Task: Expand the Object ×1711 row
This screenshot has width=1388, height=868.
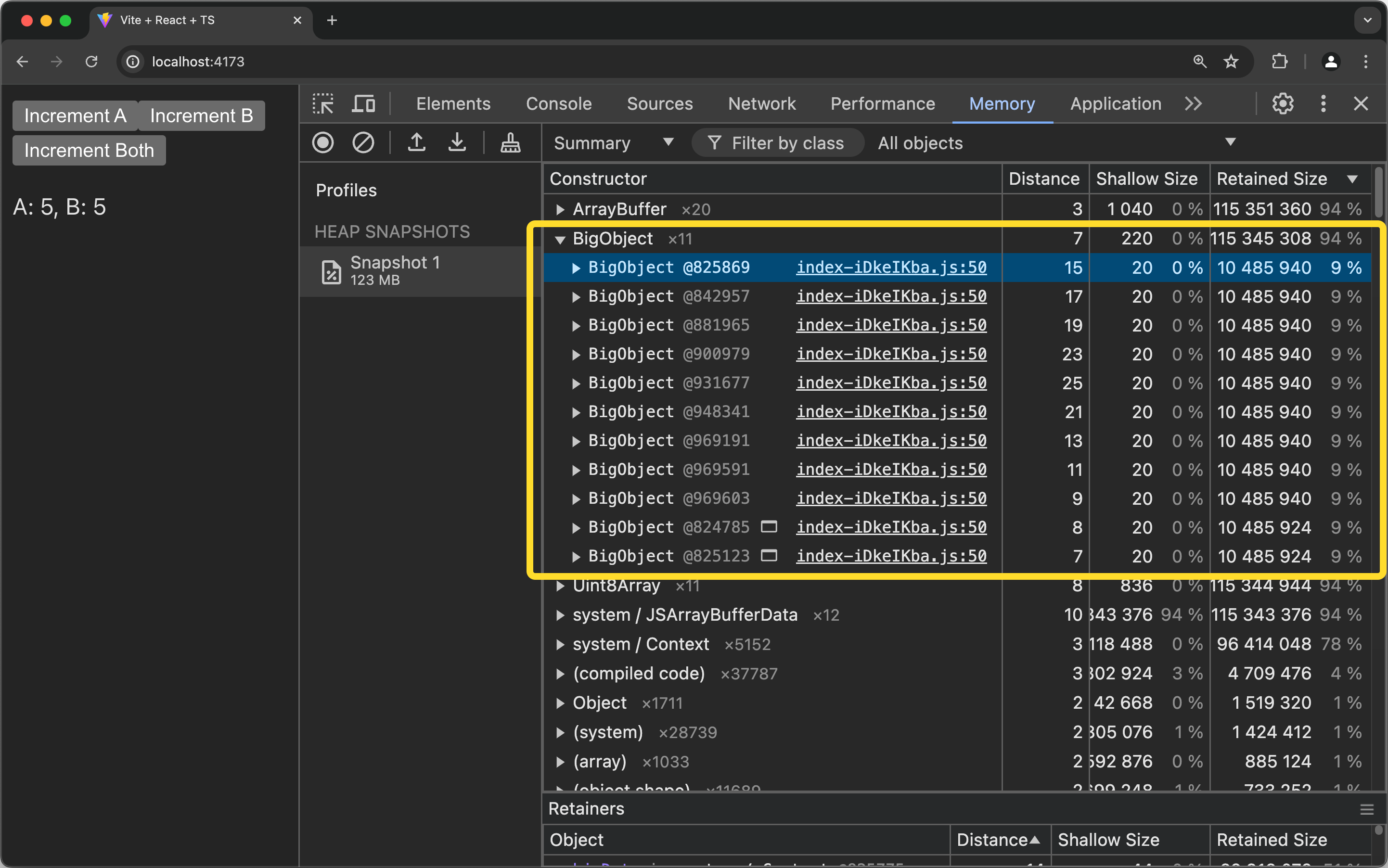Action: pos(560,703)
